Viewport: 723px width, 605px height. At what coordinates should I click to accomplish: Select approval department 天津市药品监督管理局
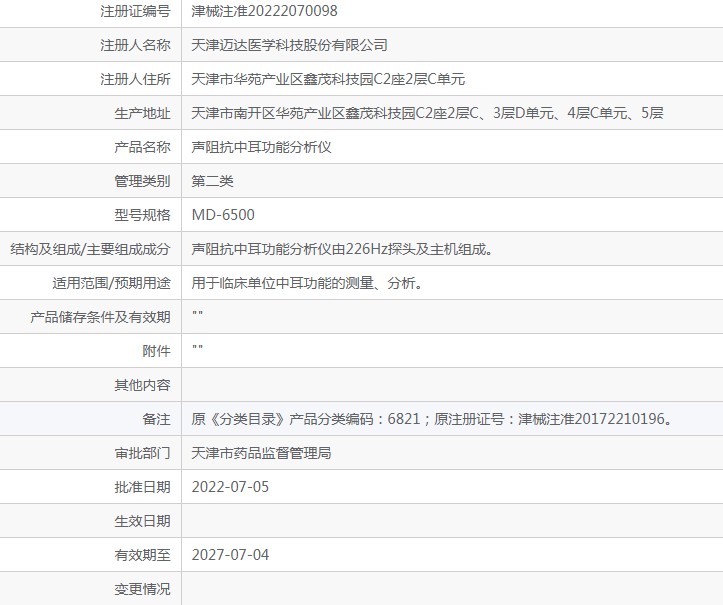(x=261, y=453)
